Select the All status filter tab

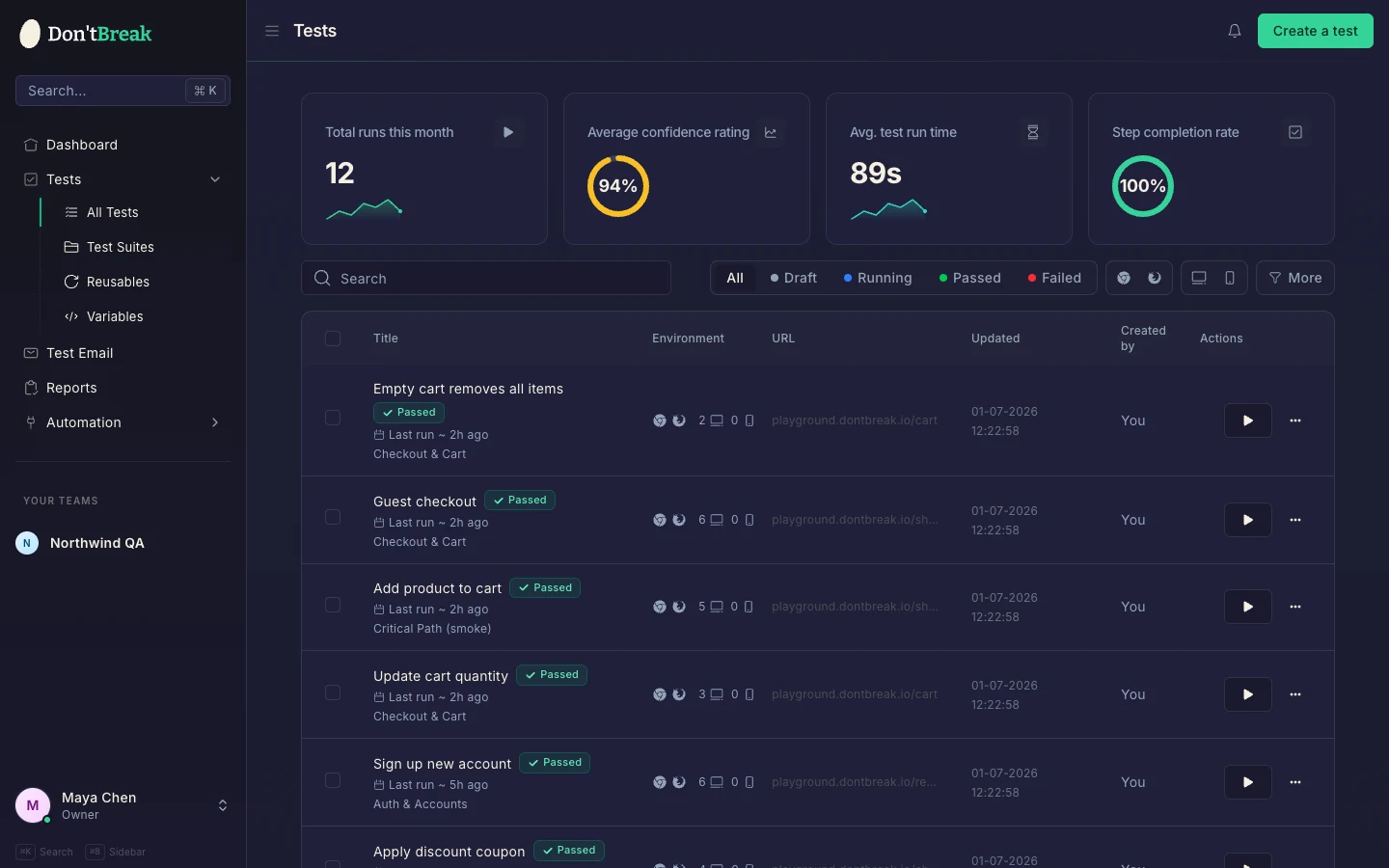coord(735,278)
